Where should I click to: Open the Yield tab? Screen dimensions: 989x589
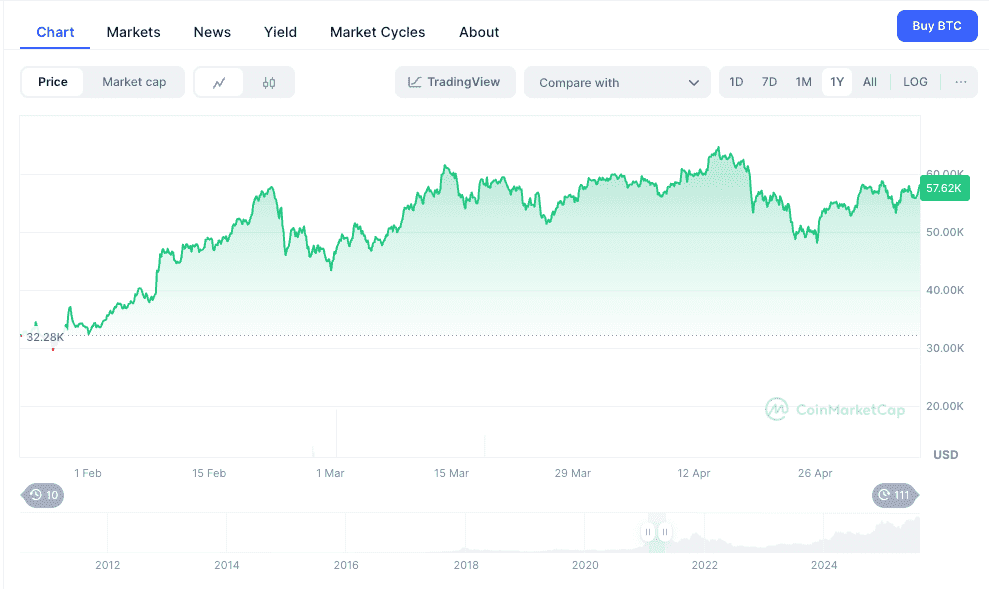pyautogui.click(x=280, y=32)
